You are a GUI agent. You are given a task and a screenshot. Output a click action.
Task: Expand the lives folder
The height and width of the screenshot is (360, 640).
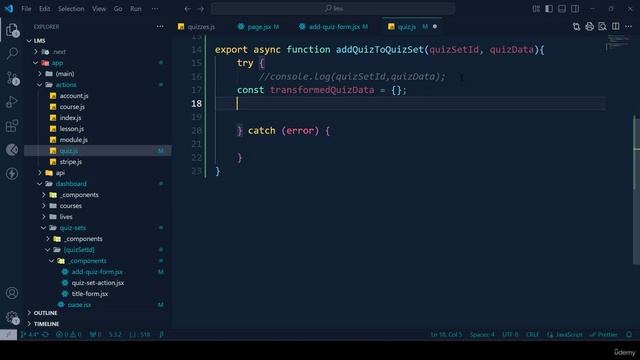coord(44,217)
